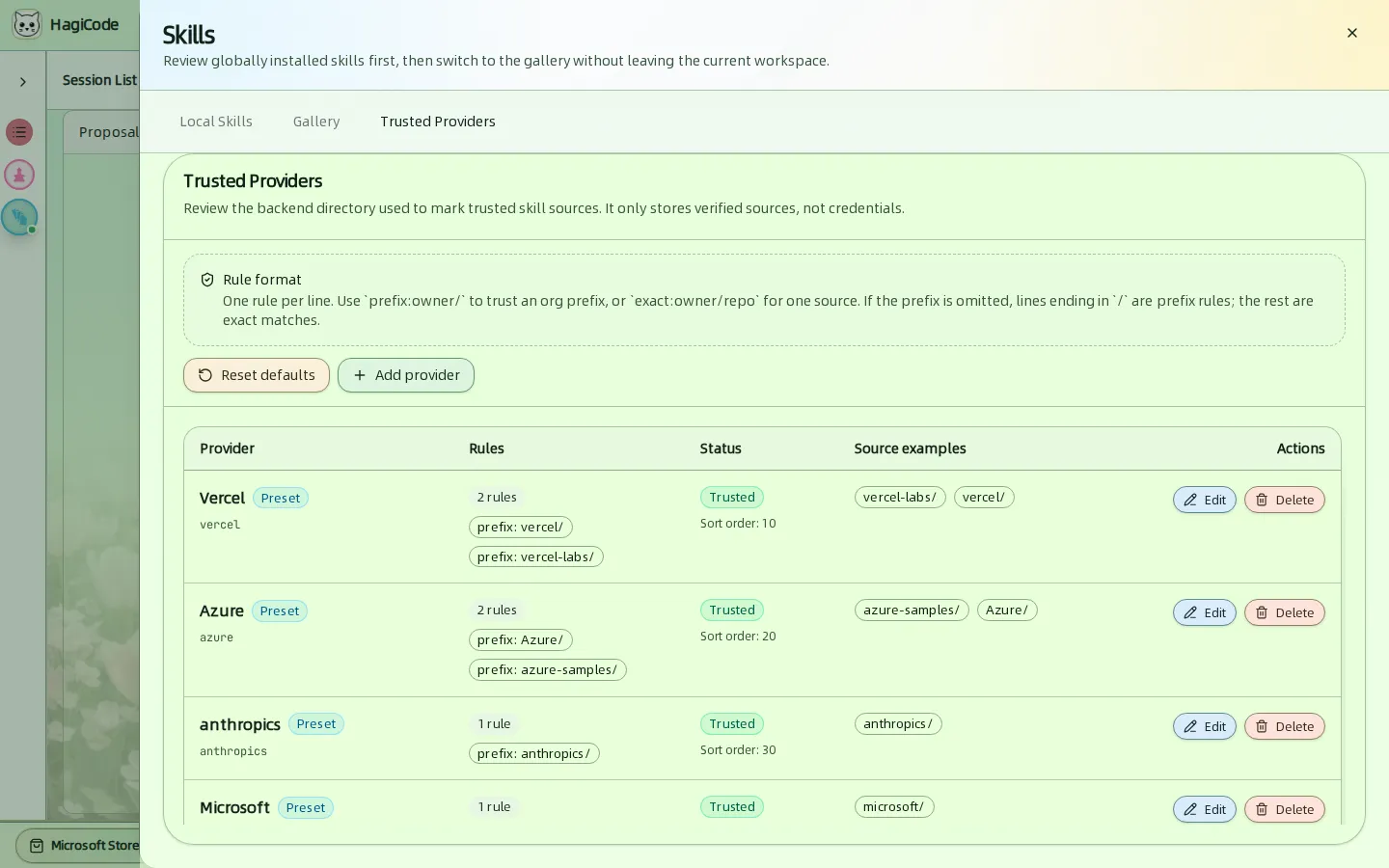Click the Preset badge next to Azure
Image resolution: width=1389 pixels, height=868 pixels.
(x=280, y=611)
